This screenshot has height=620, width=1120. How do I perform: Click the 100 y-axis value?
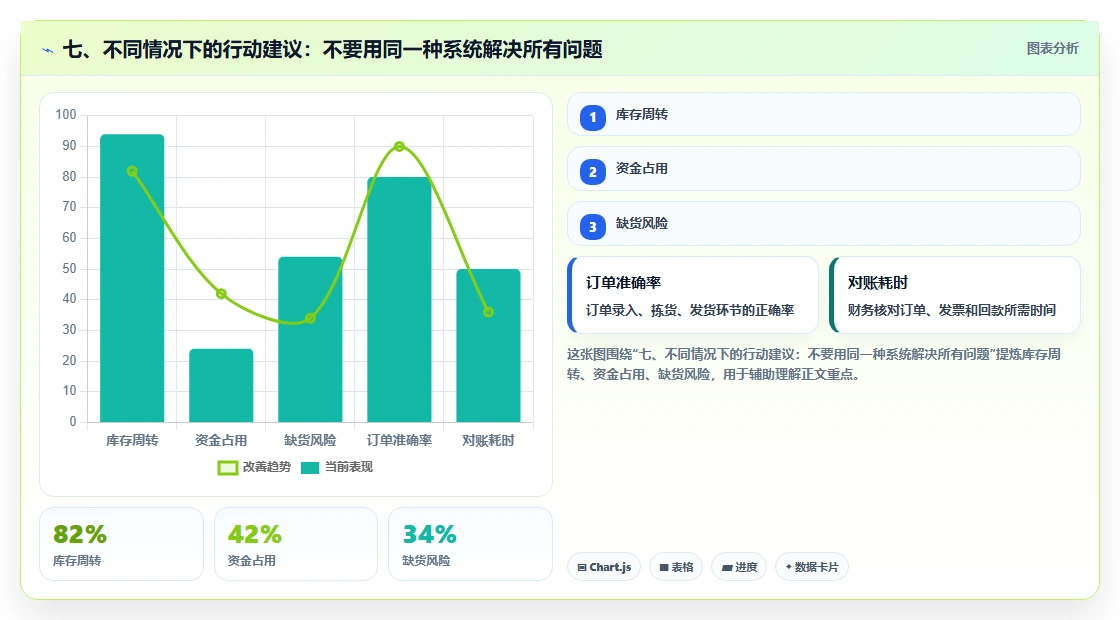click(66, 114)
